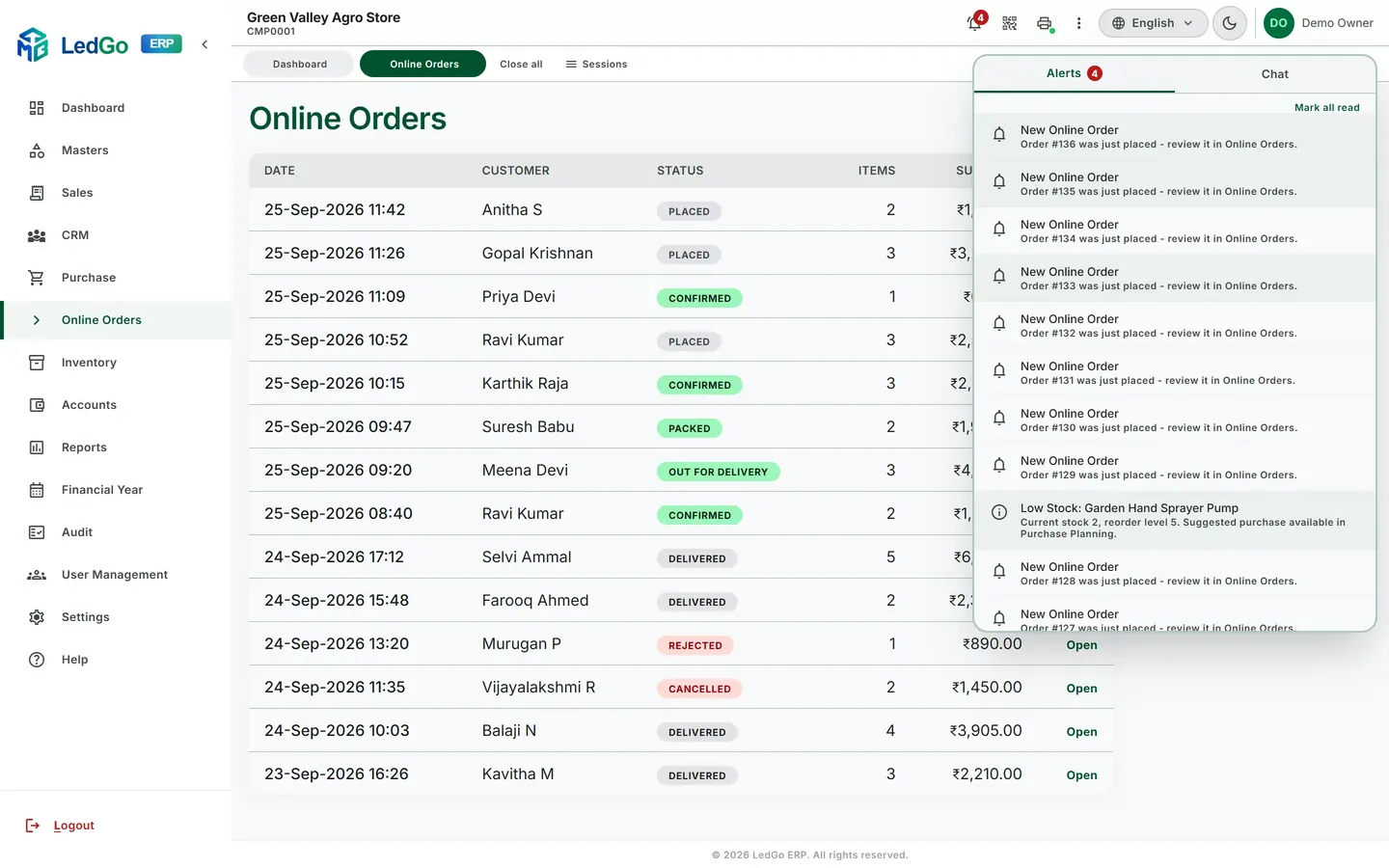Select the Online Orders tab pill

coord(423,64)
